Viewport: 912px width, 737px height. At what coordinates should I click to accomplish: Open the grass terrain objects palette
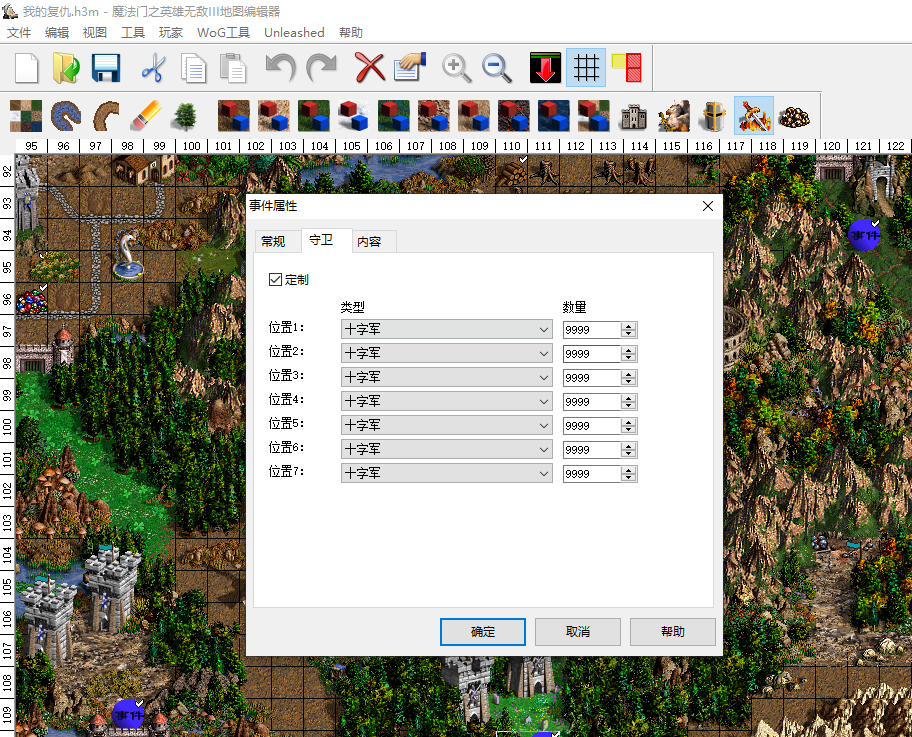coord(314,116)
